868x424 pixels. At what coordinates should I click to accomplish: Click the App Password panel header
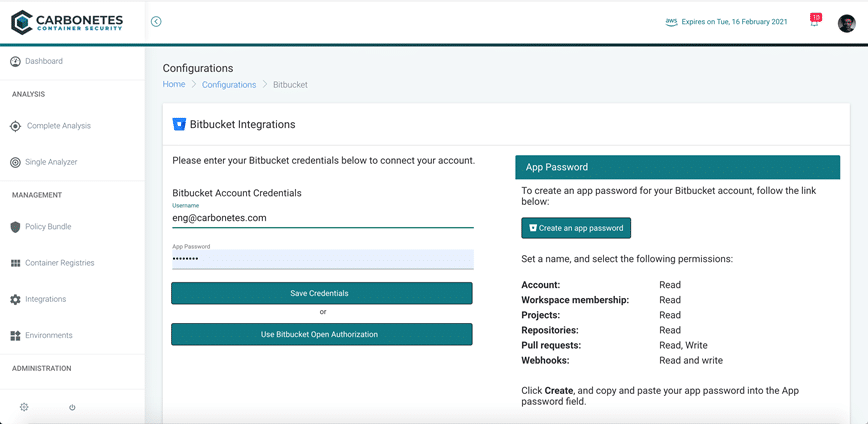click(x=678, y=167)
